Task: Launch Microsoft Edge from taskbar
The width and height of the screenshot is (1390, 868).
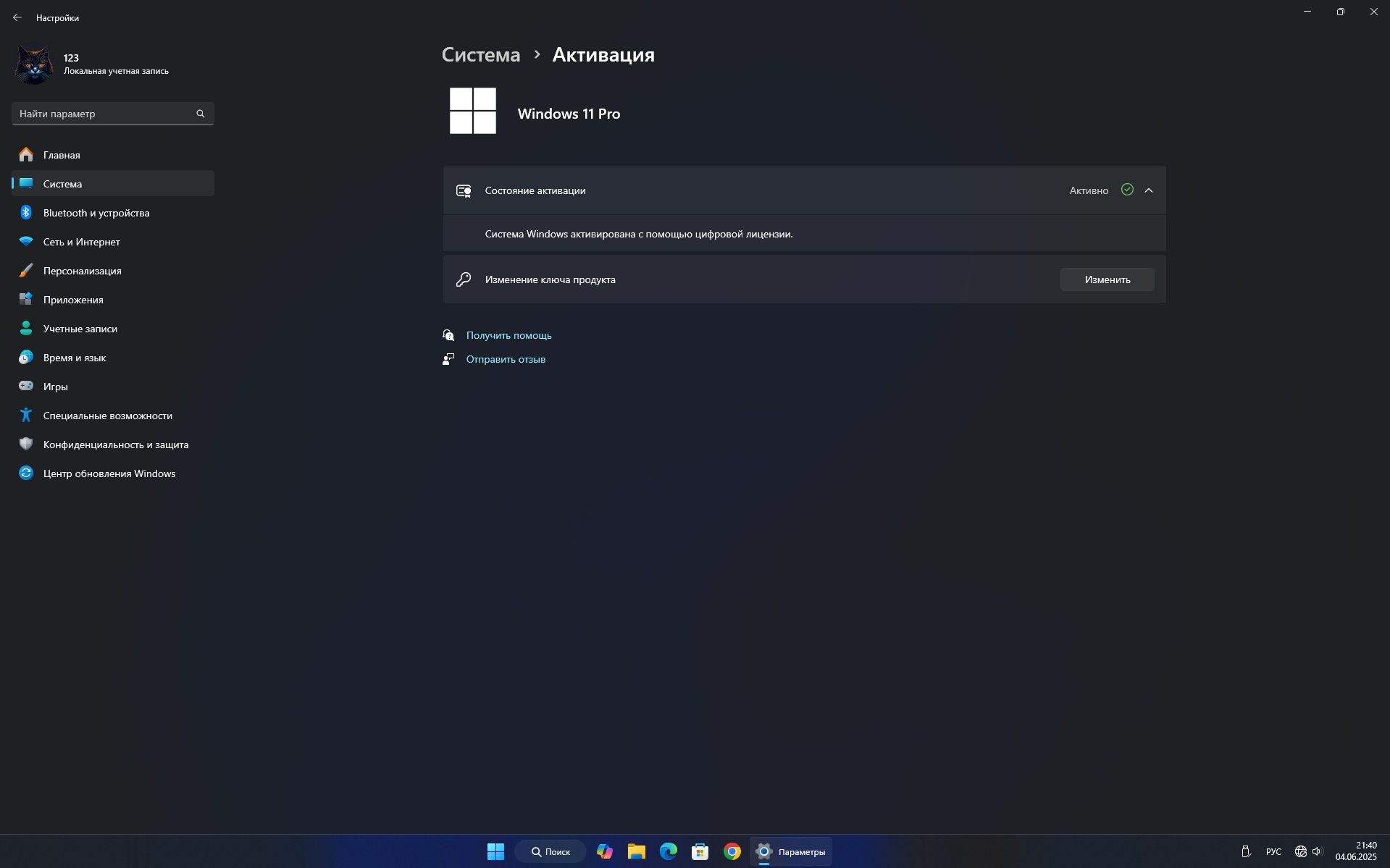Action: [x=669, y=851]
